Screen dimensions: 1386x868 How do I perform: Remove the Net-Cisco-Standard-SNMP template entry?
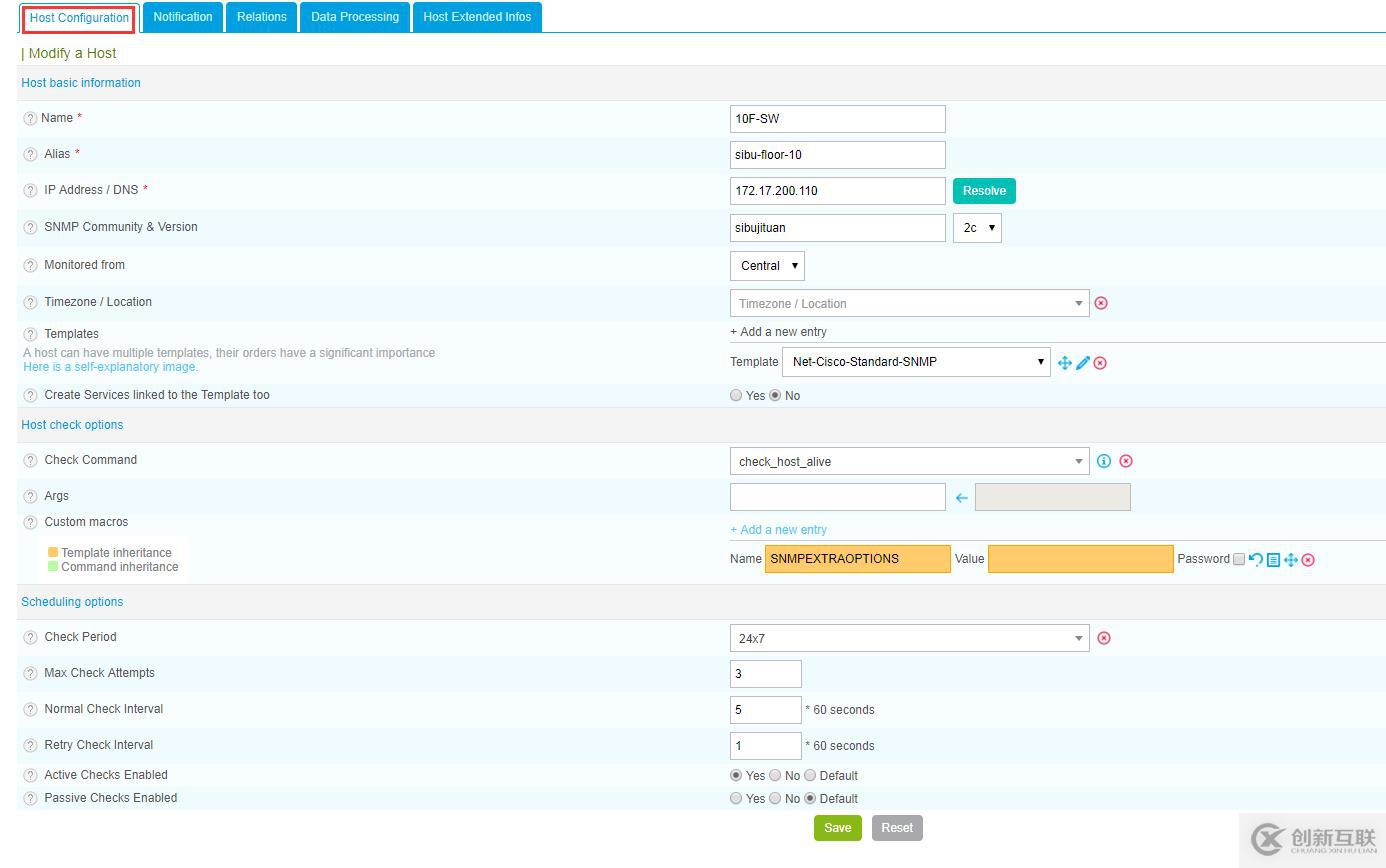pos(1100,363)
